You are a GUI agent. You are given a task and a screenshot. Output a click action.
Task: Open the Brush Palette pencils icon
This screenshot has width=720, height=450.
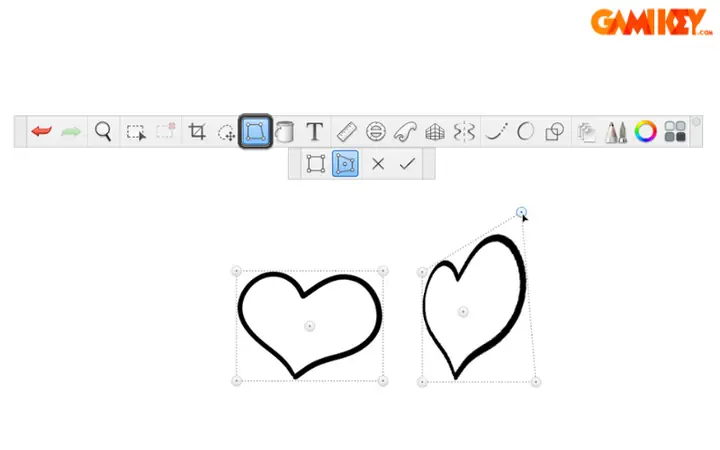(x=616, y=132)
